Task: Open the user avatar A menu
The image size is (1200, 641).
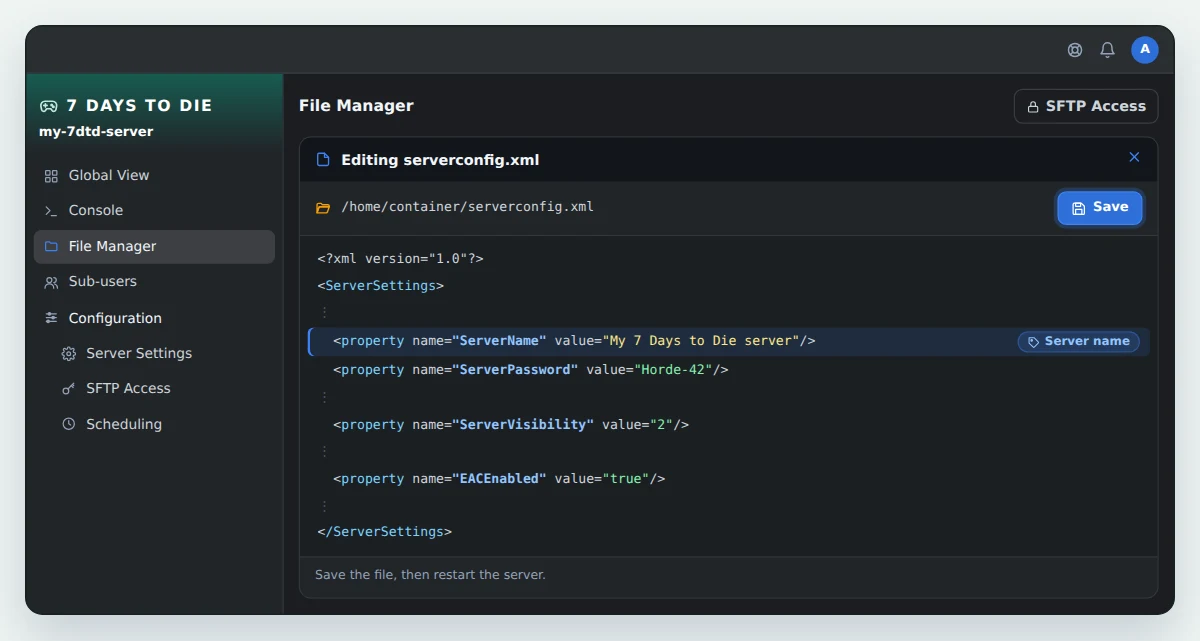Action: [1145, 50]
